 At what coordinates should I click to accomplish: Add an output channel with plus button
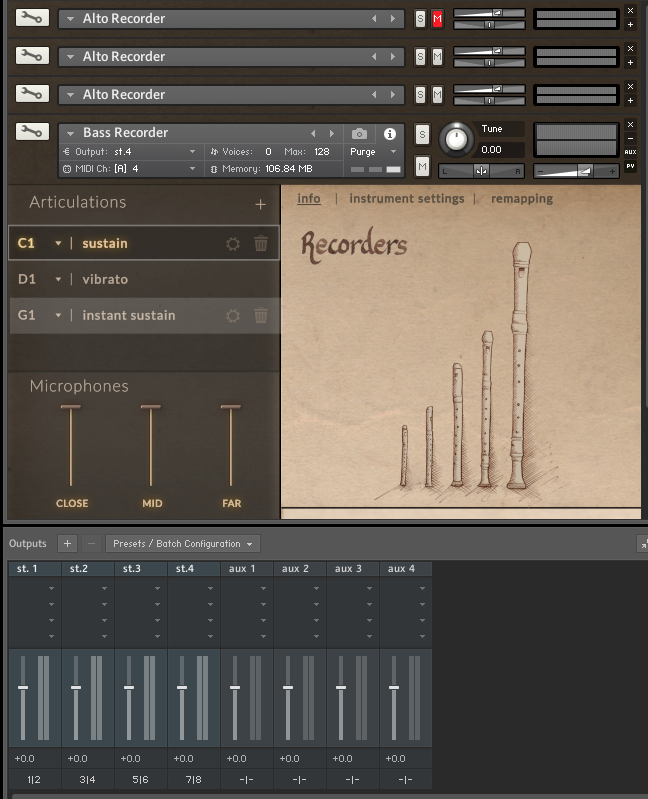(67, 543)
